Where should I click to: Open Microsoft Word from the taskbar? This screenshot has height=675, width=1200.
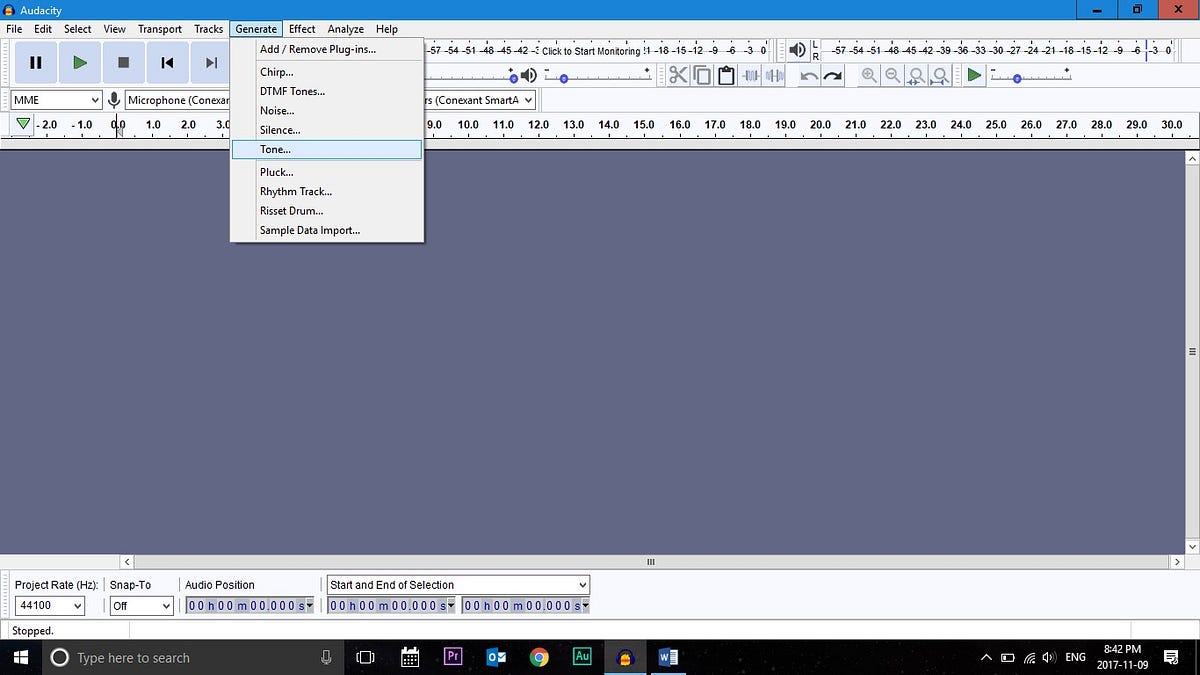(668, 657)
